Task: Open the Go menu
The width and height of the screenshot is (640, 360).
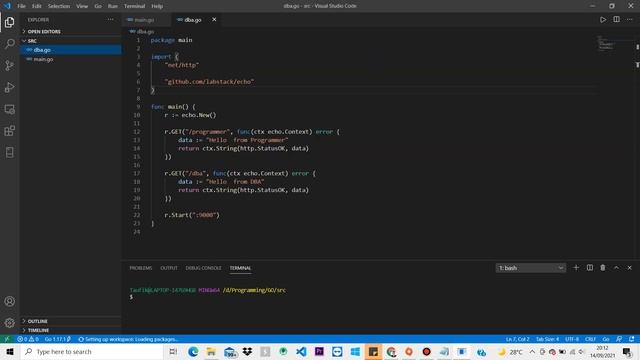Action: [98, 6]
